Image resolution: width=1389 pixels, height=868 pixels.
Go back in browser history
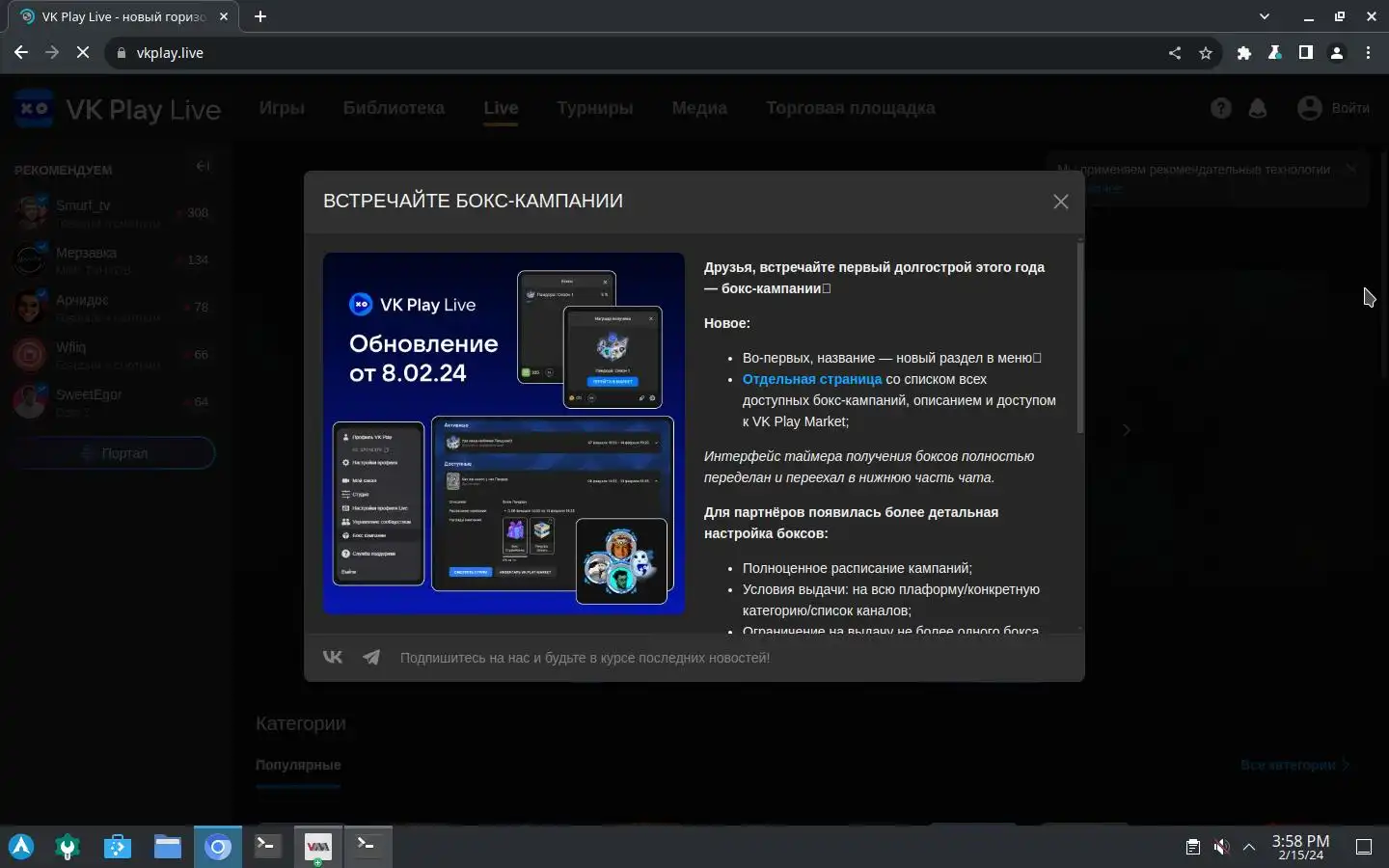[21, 53]
